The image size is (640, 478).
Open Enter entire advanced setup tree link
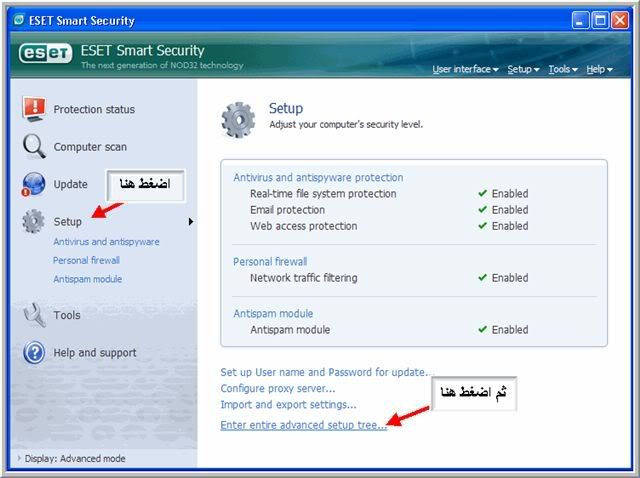point(303,425)
